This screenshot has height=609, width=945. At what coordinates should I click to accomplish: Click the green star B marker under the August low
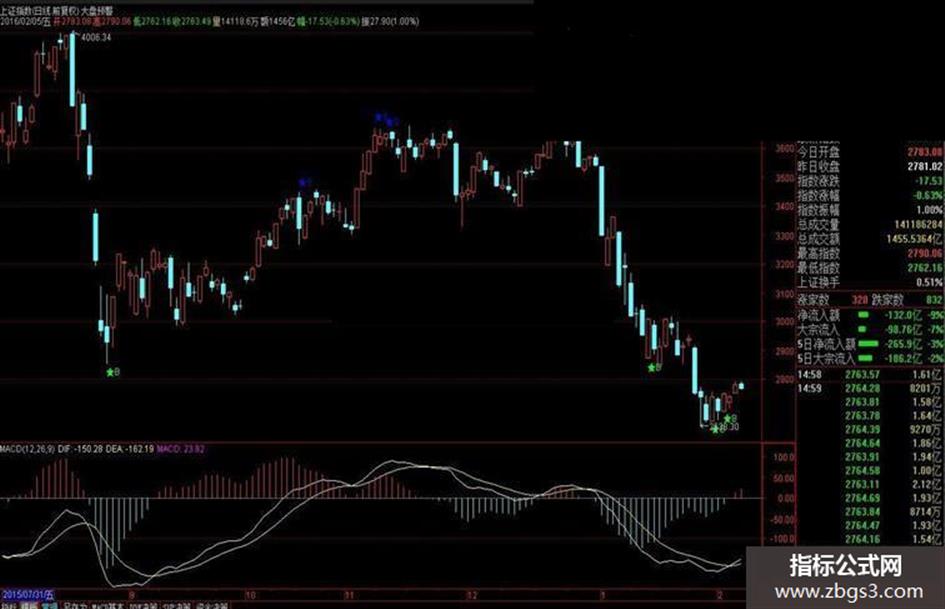point(113,372)
